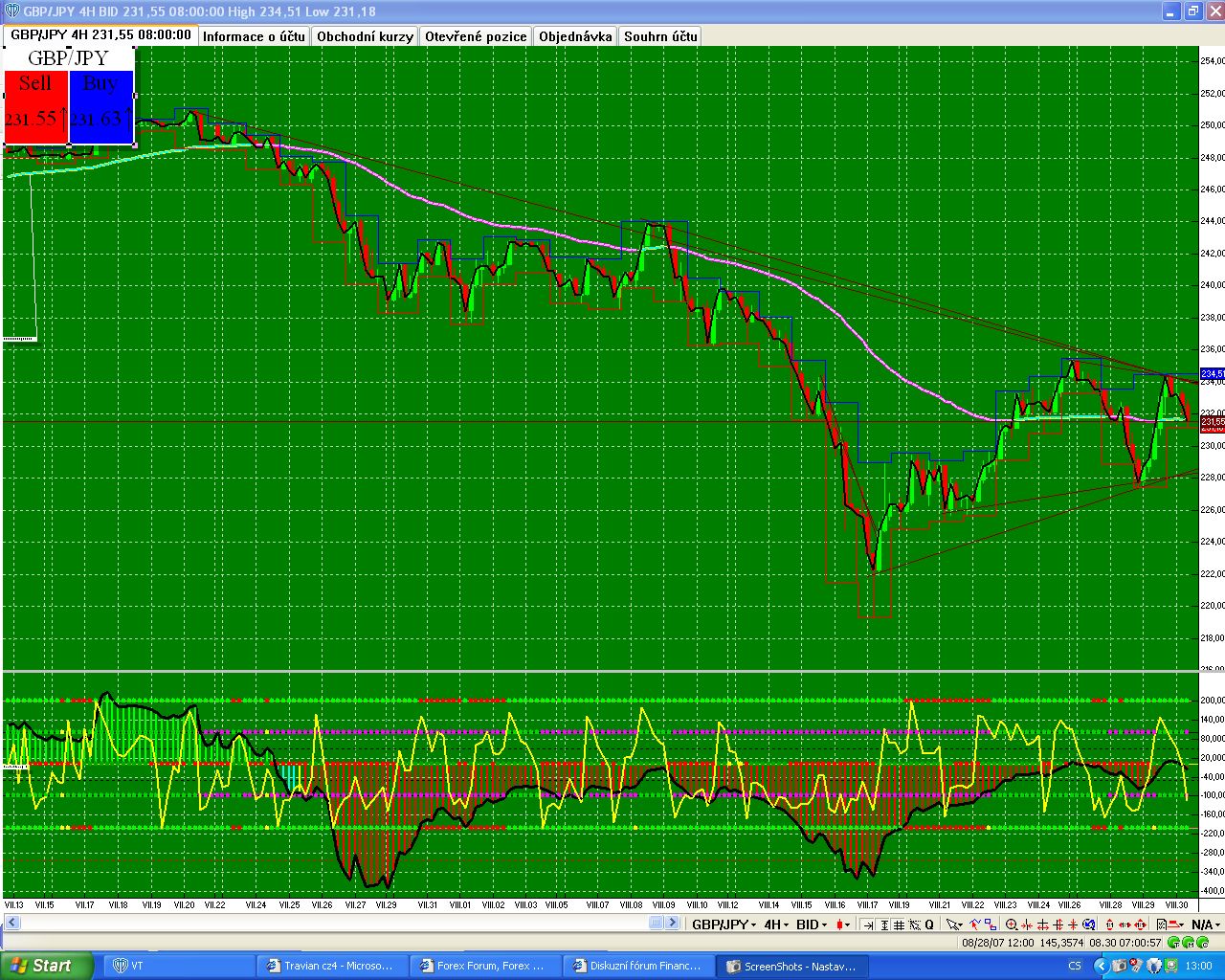Expand the 4H timeframe dropdown
This screenshot has width=1225, height=980.
click(x=775, y=924)
